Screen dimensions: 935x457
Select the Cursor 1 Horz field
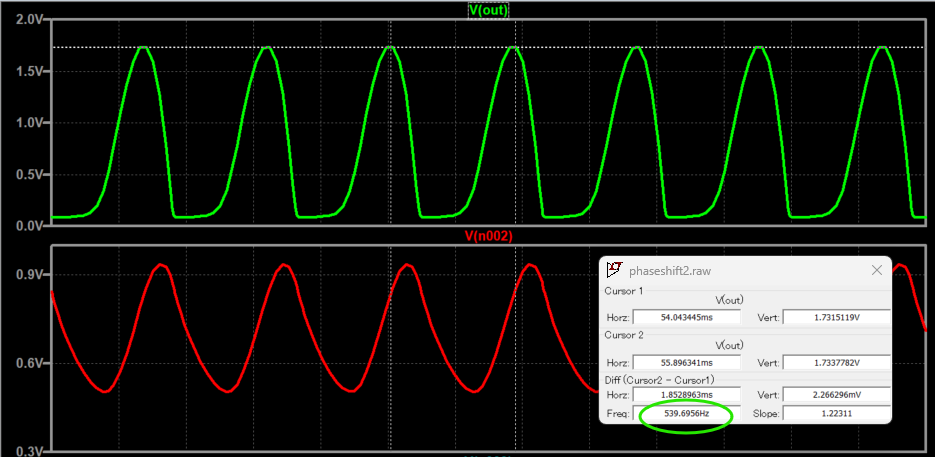686,317
